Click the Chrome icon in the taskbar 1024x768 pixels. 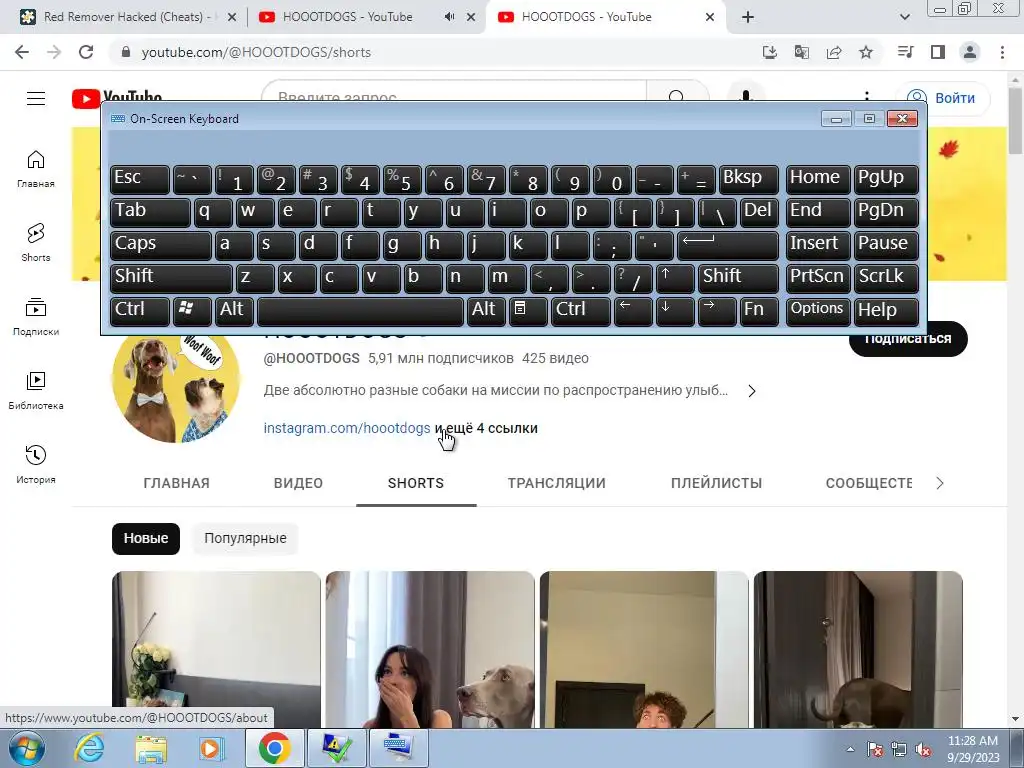[275, 748]
